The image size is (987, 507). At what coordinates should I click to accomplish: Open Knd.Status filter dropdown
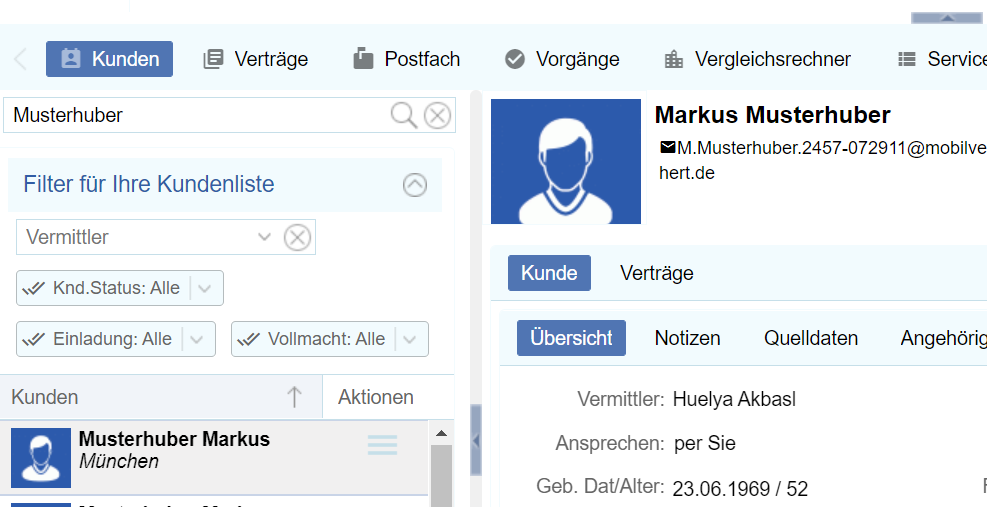[205, 288]
